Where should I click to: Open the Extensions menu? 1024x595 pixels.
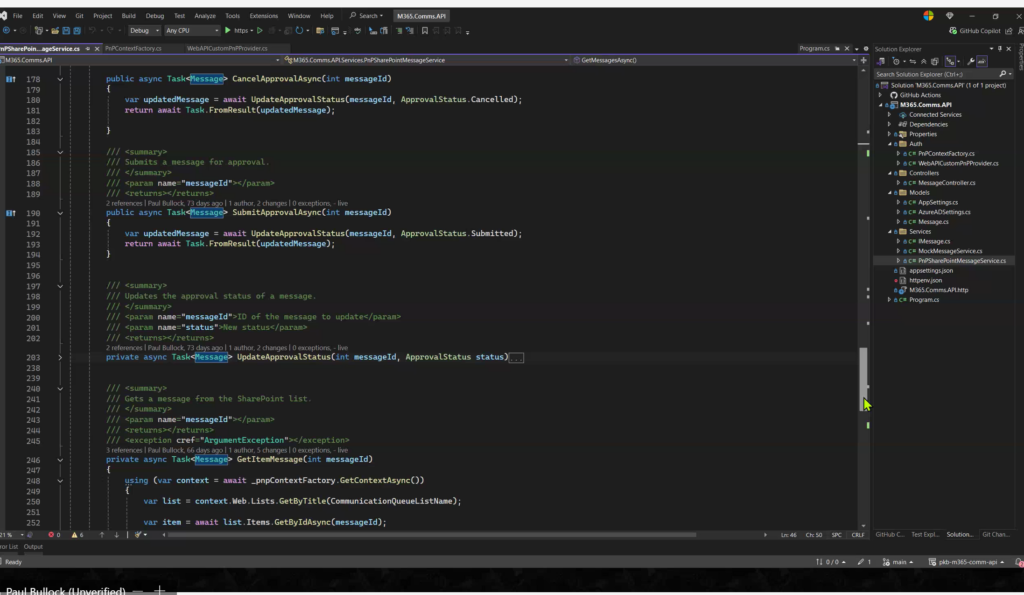[x=264, y=16]
